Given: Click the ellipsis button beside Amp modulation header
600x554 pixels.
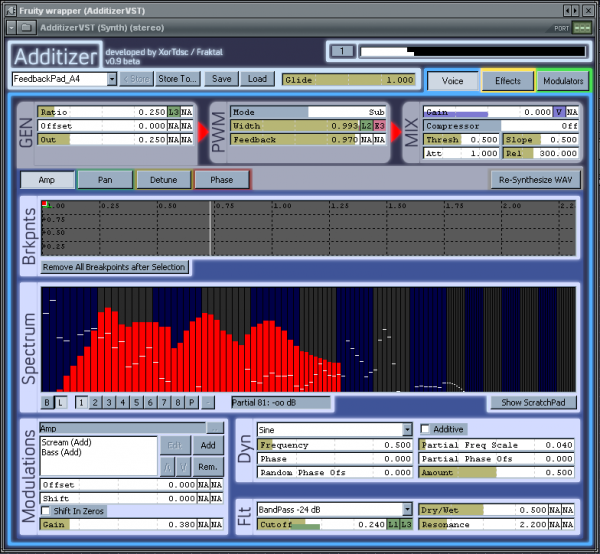Looking at the screenshot, I should (214, 428).
